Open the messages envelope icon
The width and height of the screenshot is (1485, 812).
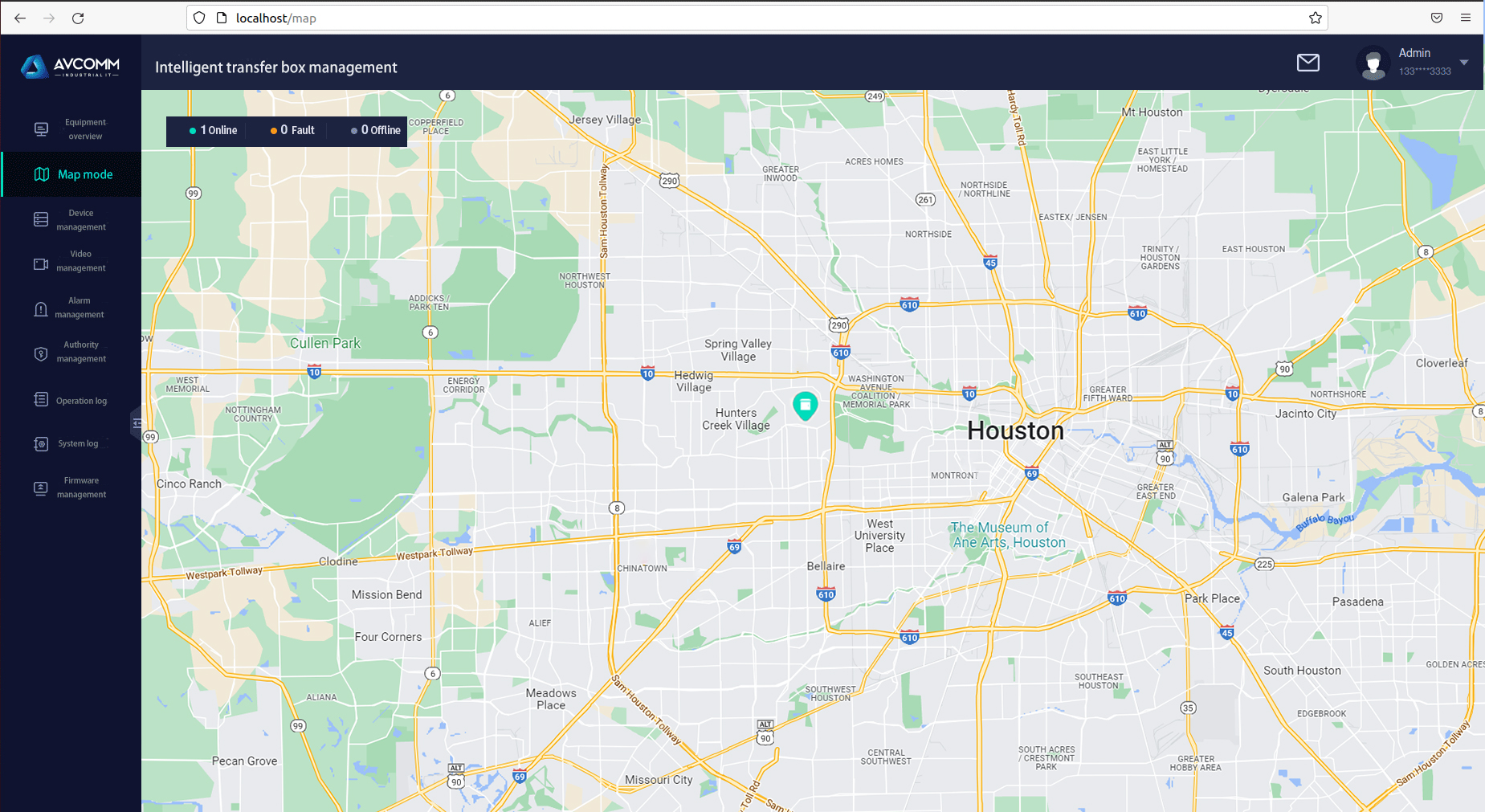click(1308, 63)
